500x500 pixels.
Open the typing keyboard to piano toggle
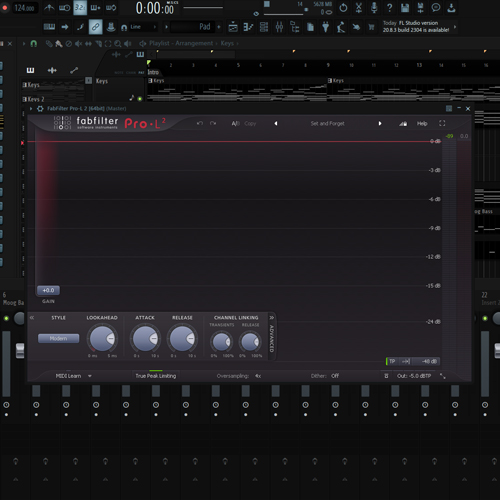tap(49, 27)
